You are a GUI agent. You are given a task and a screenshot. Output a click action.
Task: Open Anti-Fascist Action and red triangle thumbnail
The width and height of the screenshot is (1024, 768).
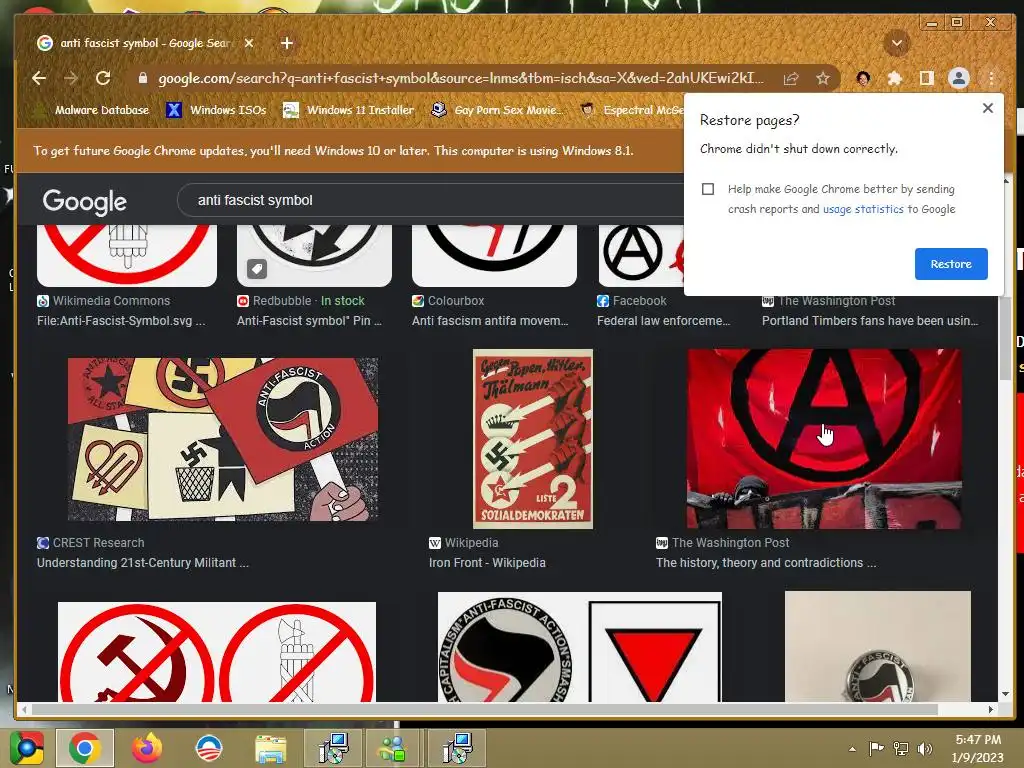tap(580, 647)
